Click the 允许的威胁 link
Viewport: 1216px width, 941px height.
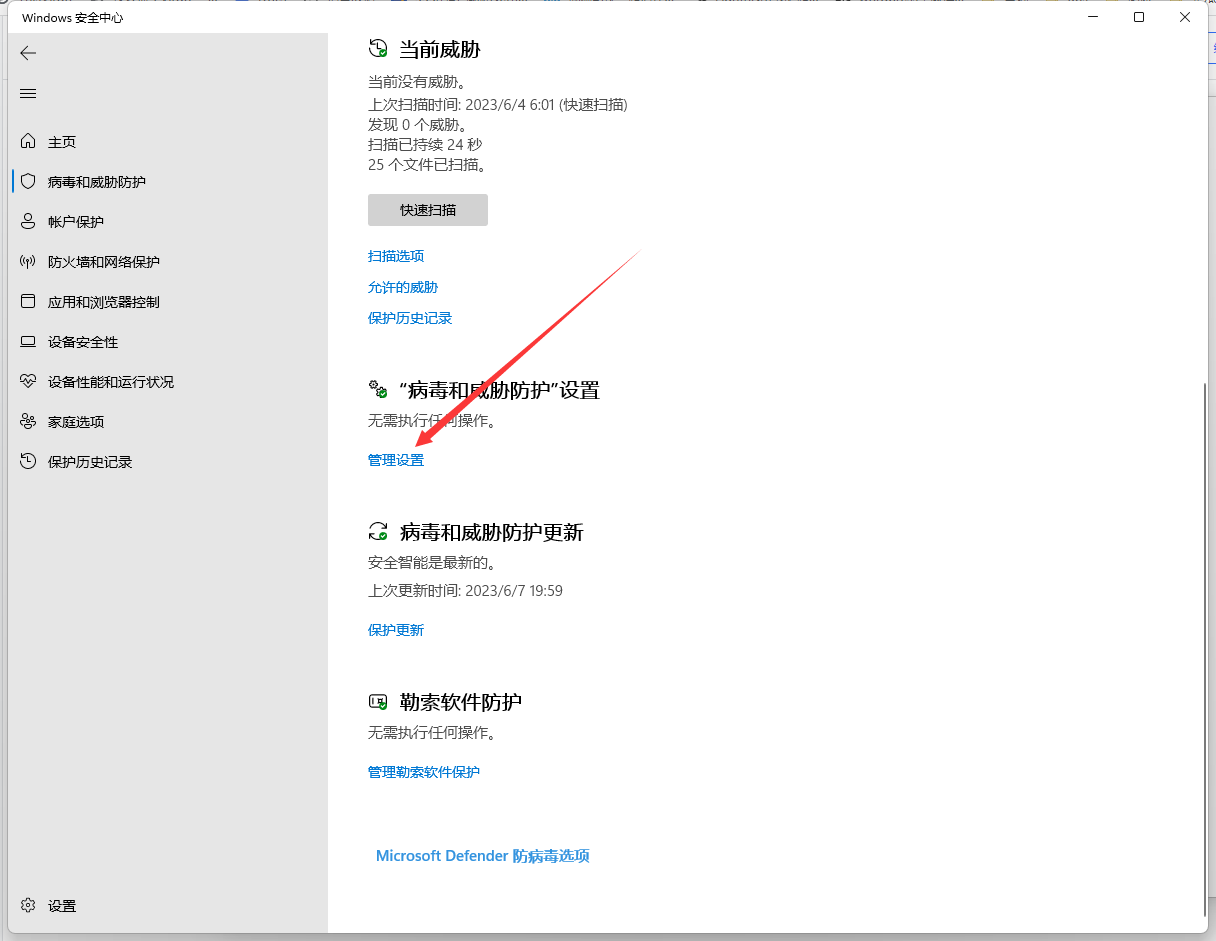coord(403,287)
